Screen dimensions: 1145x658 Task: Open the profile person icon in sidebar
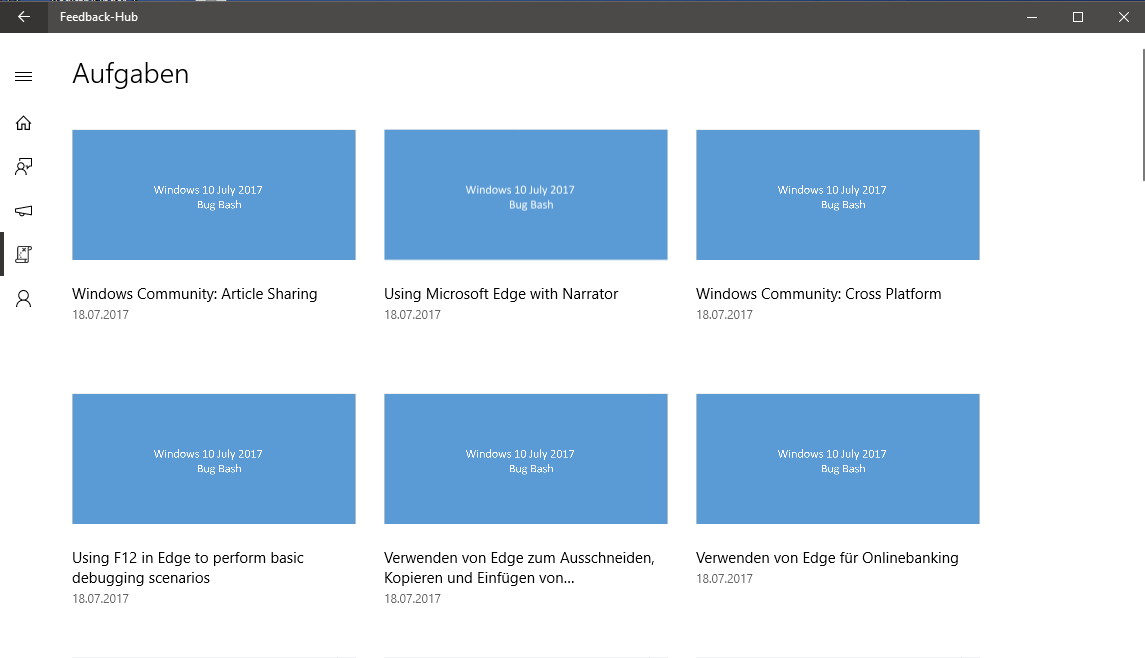pos(23,298)
